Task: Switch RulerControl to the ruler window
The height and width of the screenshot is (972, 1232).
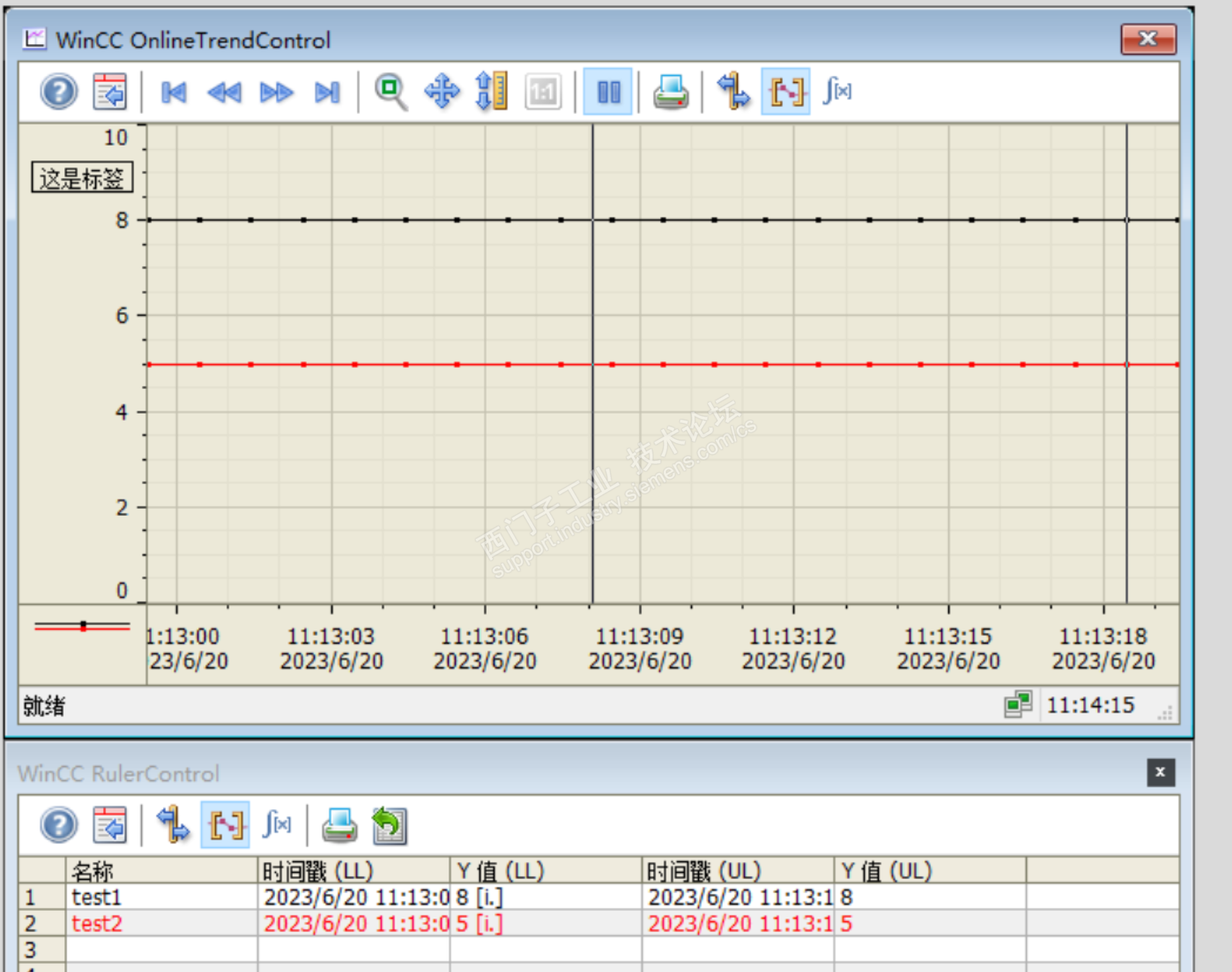Action: tap(173, 825)
